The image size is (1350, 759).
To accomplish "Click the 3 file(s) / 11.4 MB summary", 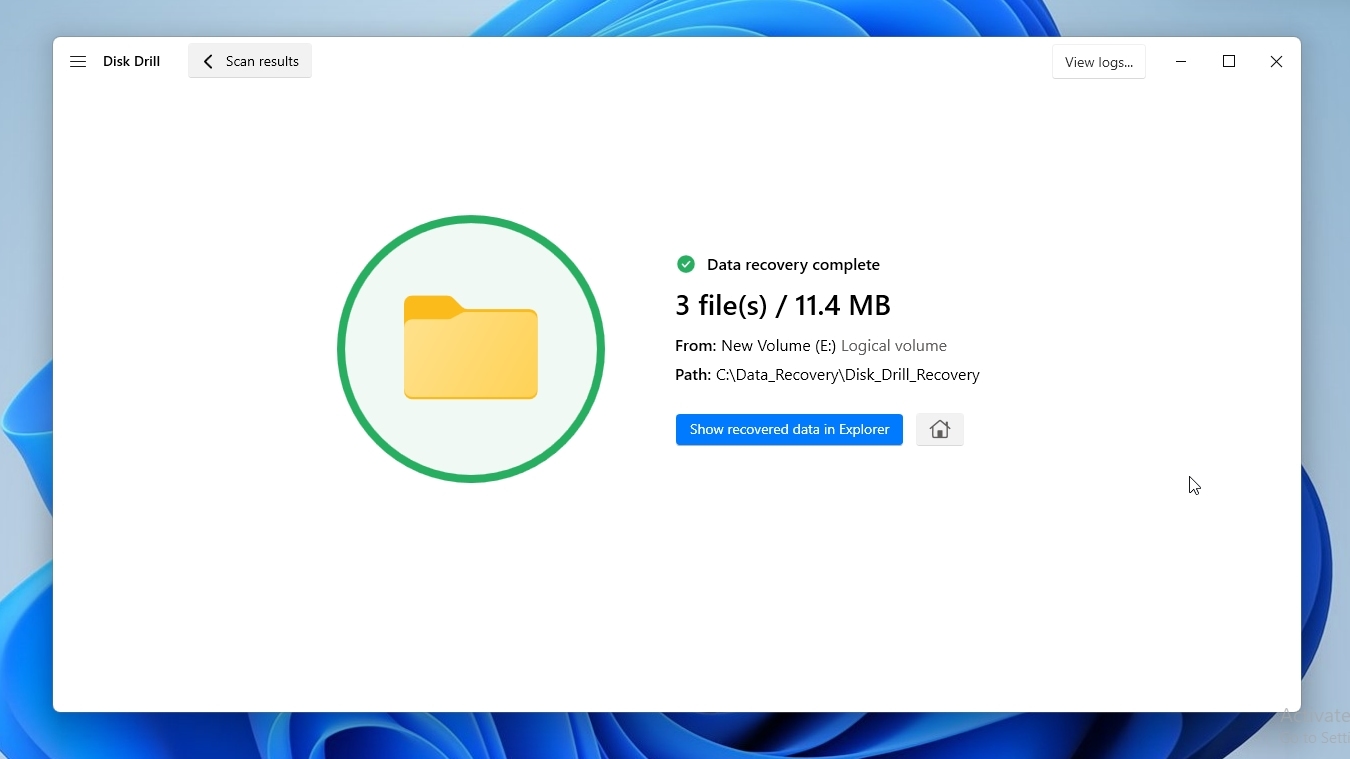I will [783, 305].
